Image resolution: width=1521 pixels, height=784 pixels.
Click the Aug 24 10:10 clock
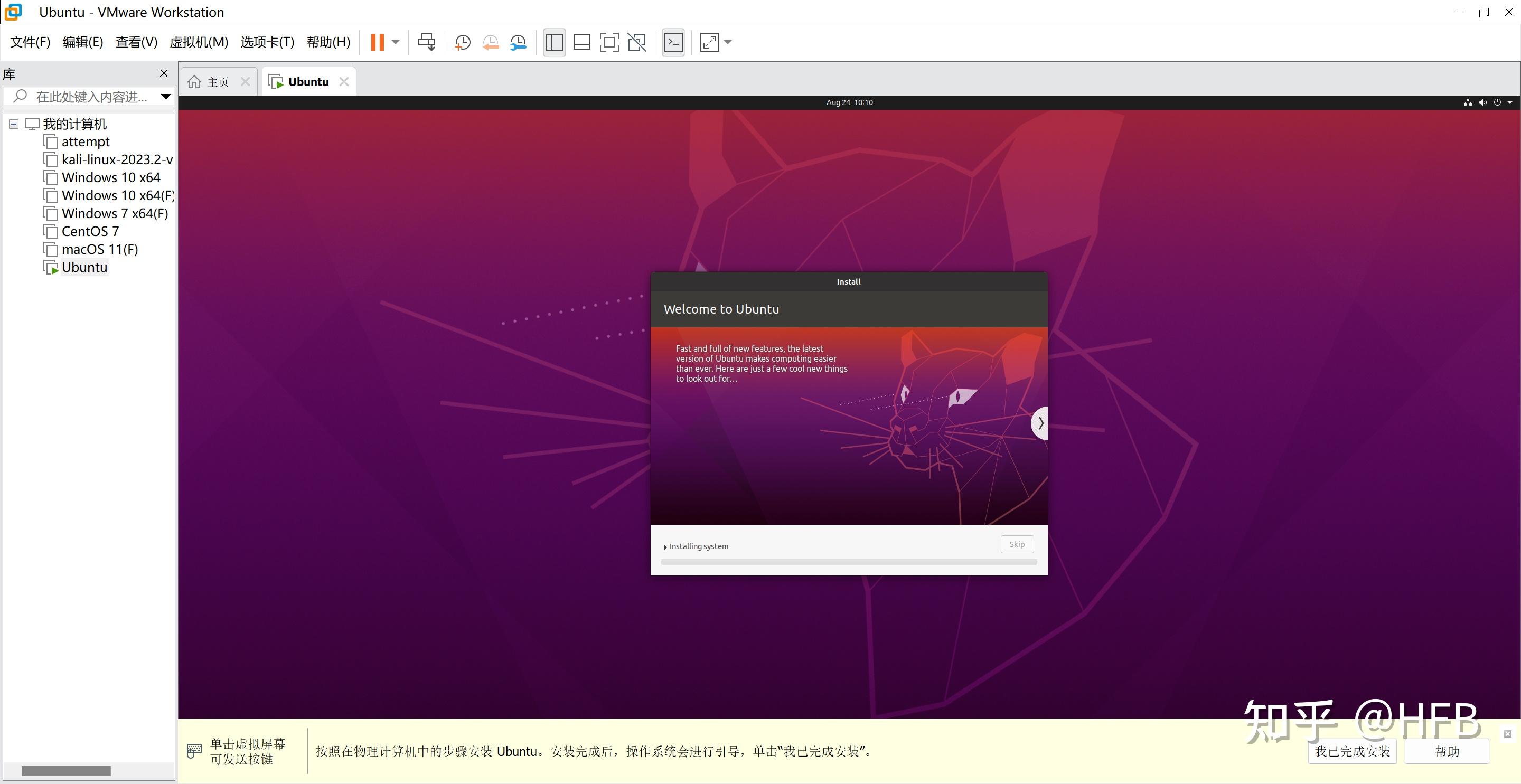[x=849, y=102]
